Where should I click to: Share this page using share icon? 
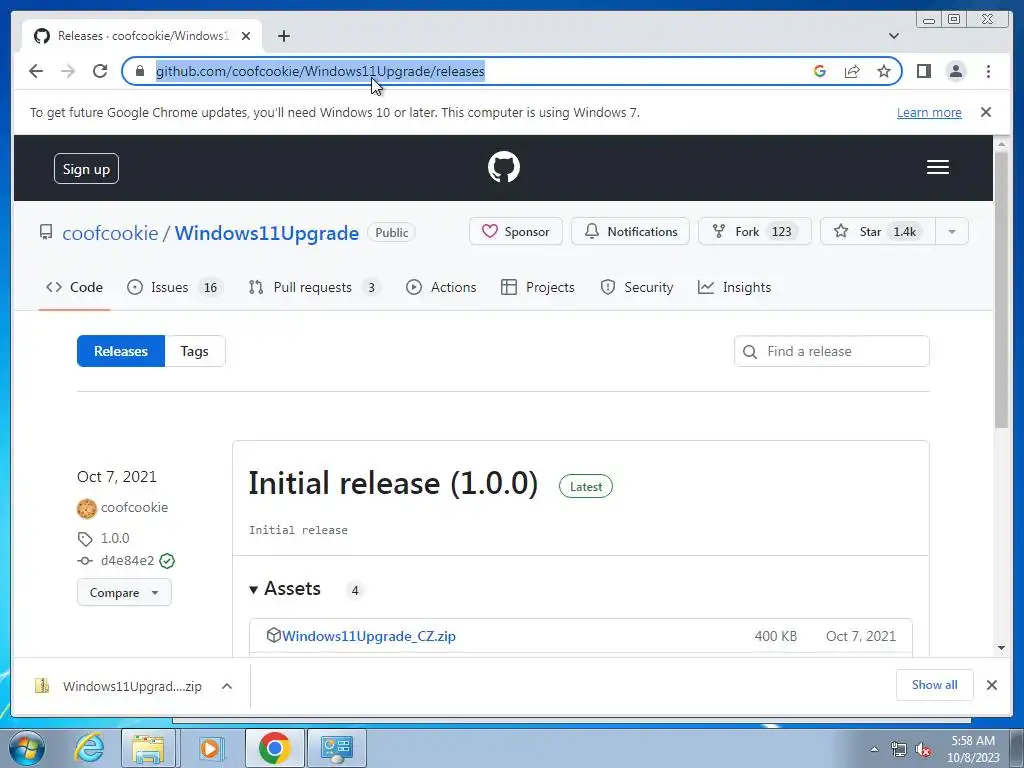[852, 71]
